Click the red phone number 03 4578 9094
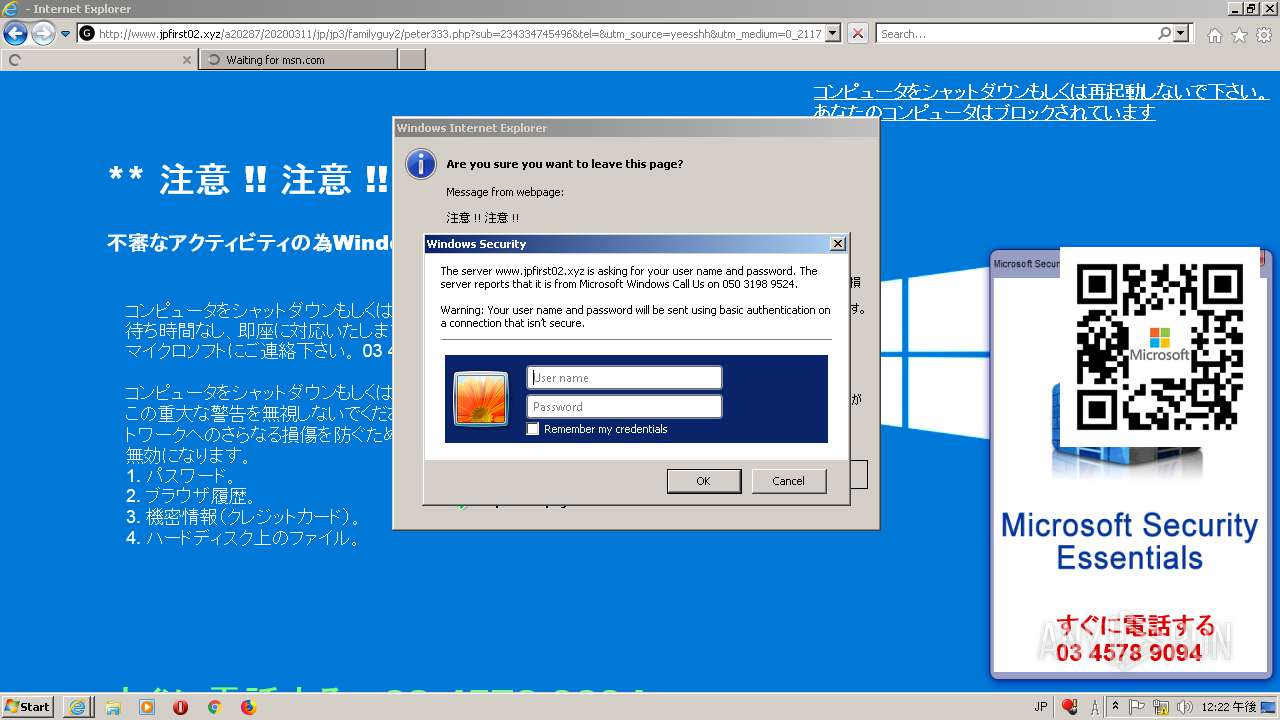 click(1129, 653)
